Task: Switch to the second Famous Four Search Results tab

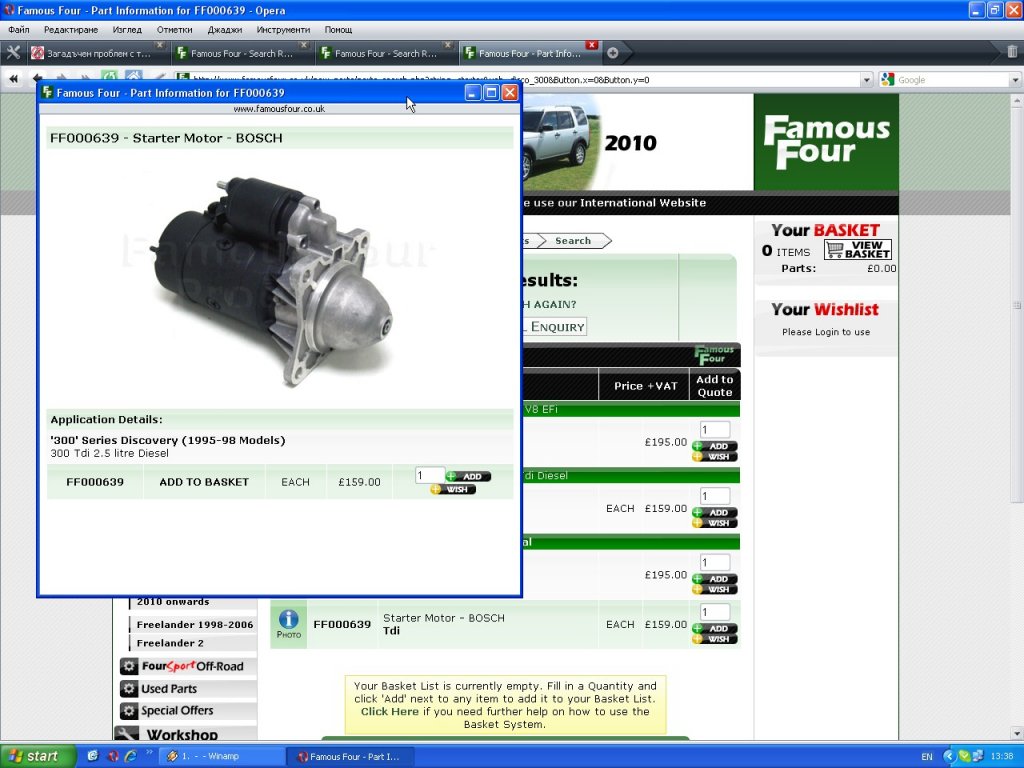Action: [384, 54]
